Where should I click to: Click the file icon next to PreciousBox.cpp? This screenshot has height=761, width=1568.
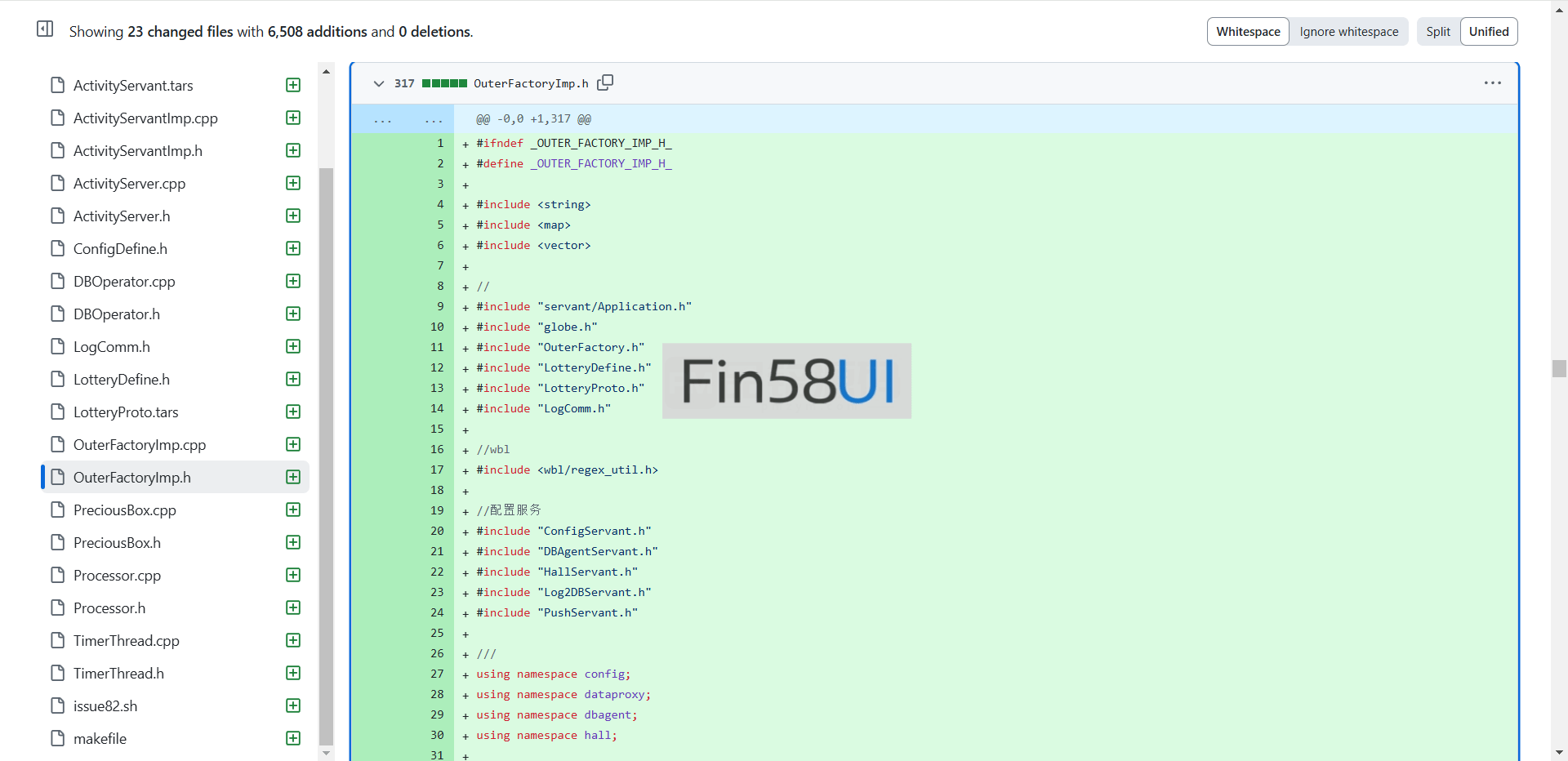(57, 510)
